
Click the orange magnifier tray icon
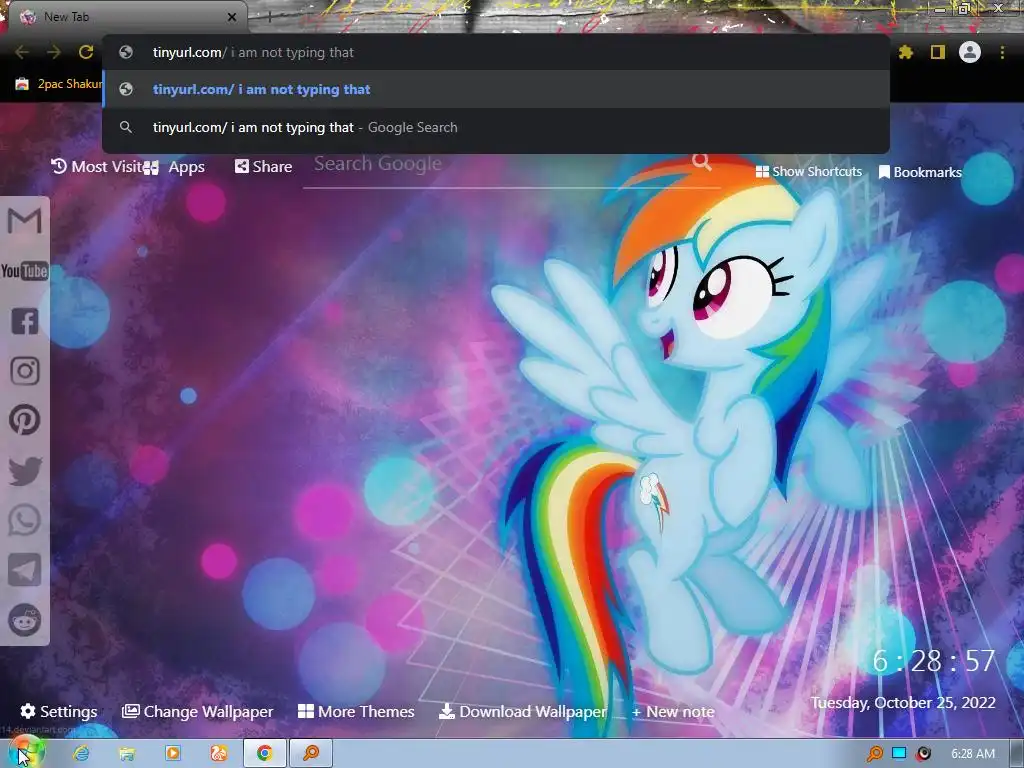875,754
